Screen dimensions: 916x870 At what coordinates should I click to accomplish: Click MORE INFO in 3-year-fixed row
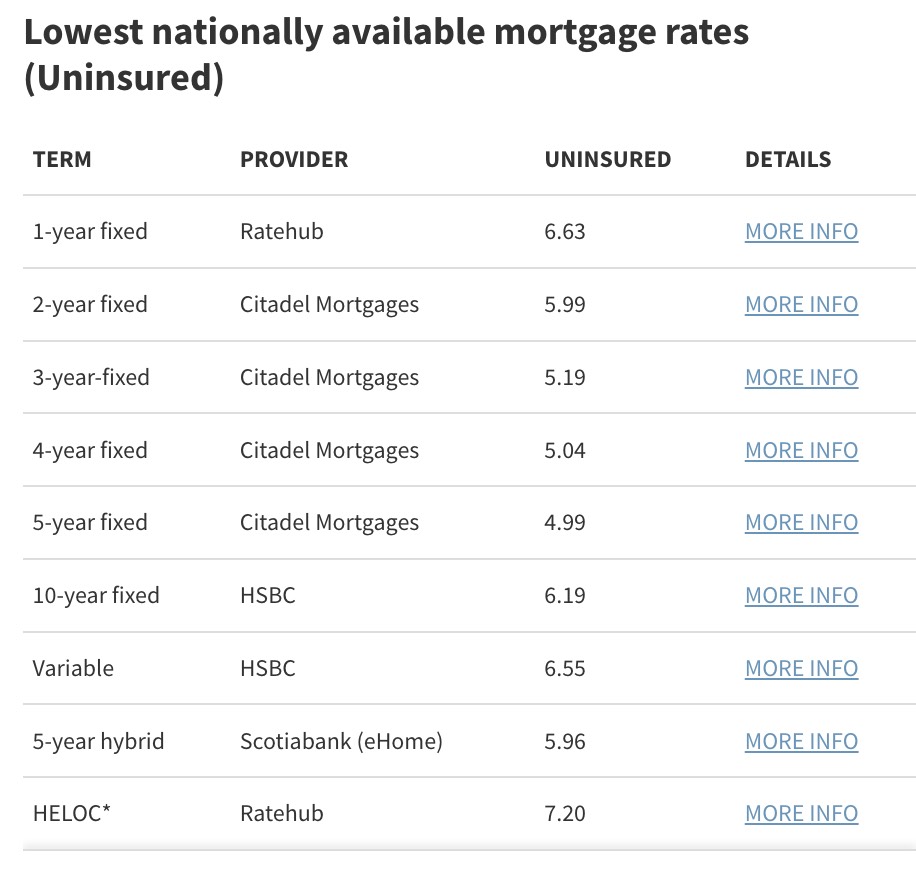(801, 378)
